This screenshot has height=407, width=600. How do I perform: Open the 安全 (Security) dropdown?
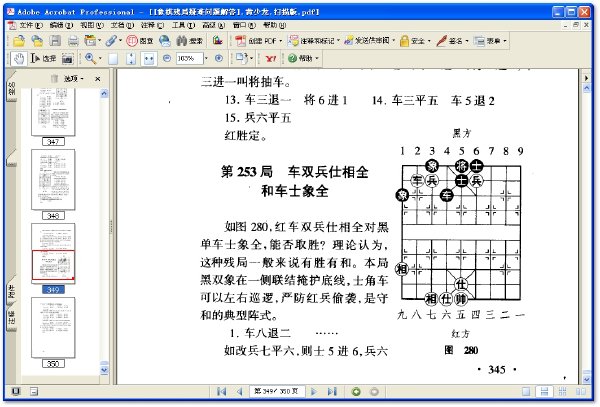coord(415,41)
